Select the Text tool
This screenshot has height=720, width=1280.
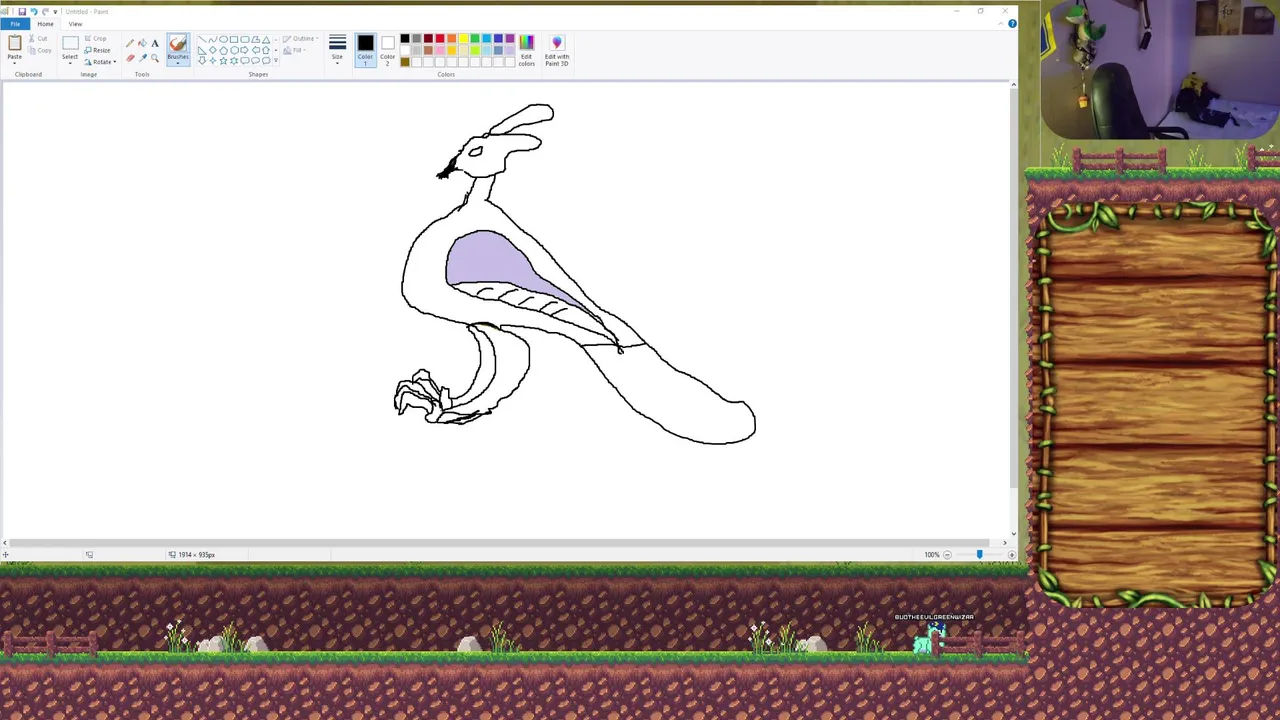[x=155, y=43]
